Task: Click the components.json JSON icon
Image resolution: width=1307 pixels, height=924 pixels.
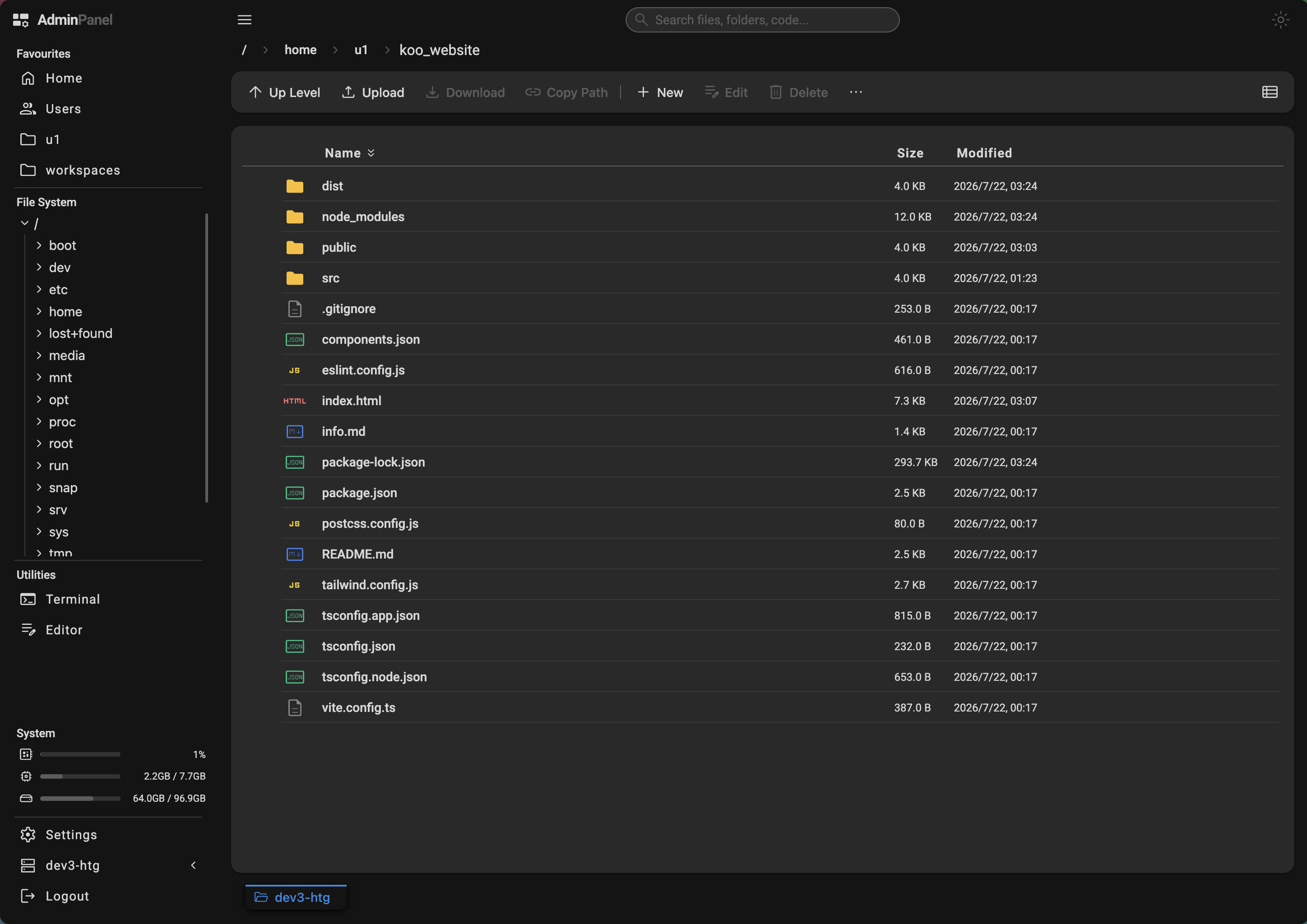Action: (295, 340)
